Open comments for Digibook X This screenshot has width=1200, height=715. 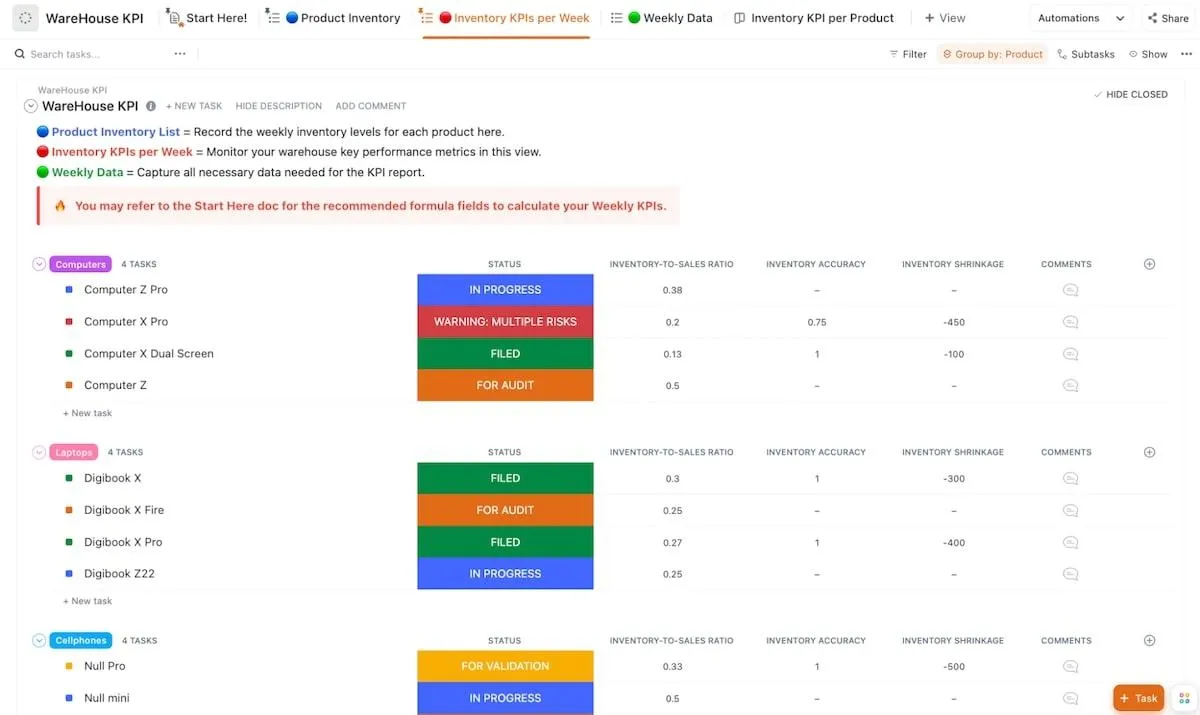pos(1070,478)
